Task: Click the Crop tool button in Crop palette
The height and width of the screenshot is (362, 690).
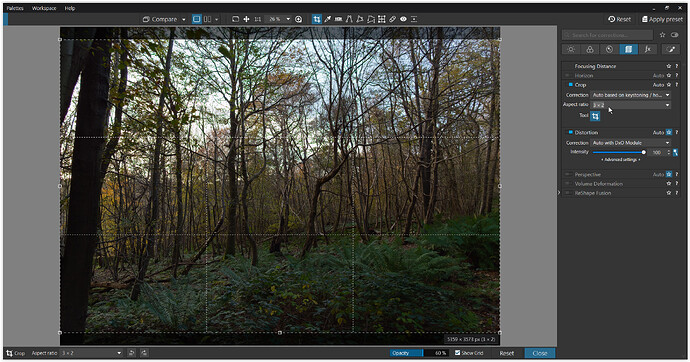Action: click(x=595, y=116)
